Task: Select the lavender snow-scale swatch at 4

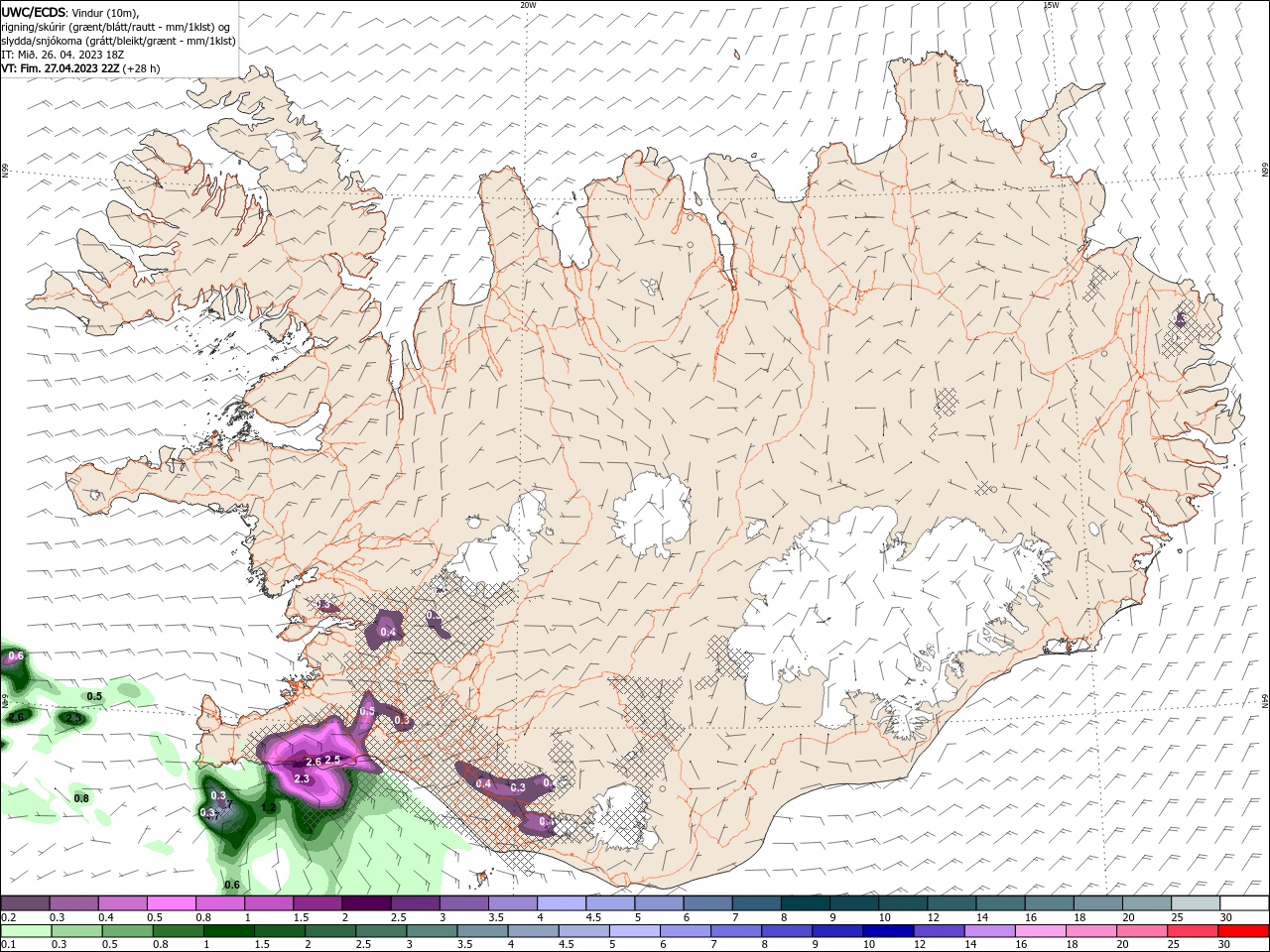Action: coord(562,903)
